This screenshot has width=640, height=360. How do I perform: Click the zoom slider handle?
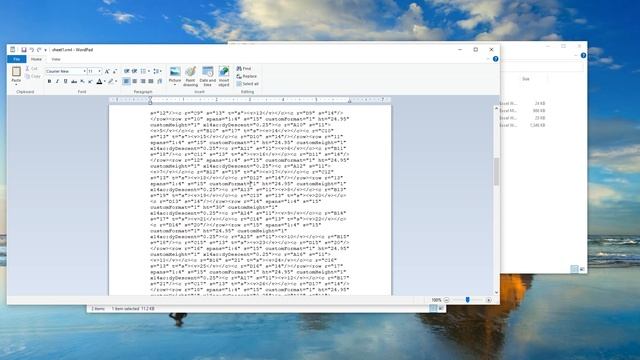[x=467, y=300]
